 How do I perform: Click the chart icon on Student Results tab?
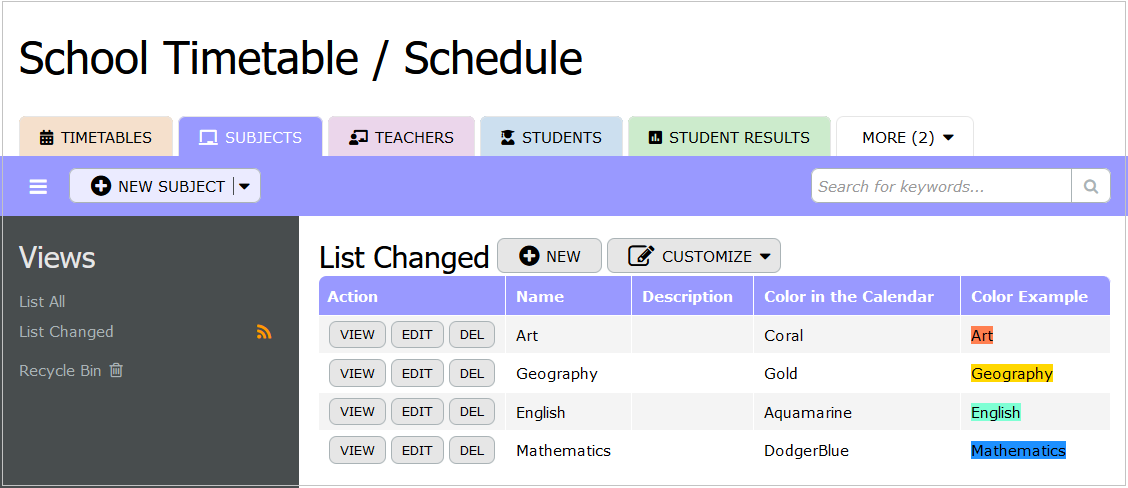[x=655, y=138]
